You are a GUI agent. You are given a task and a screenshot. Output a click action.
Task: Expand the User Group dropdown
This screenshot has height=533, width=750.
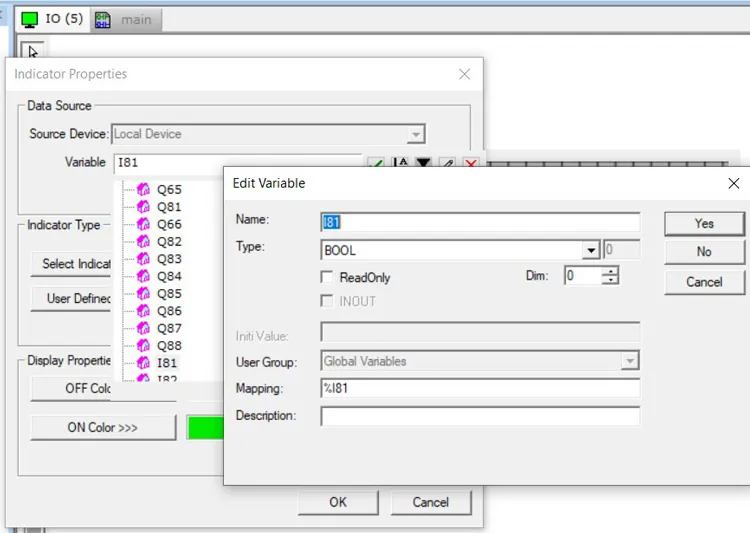629,361
